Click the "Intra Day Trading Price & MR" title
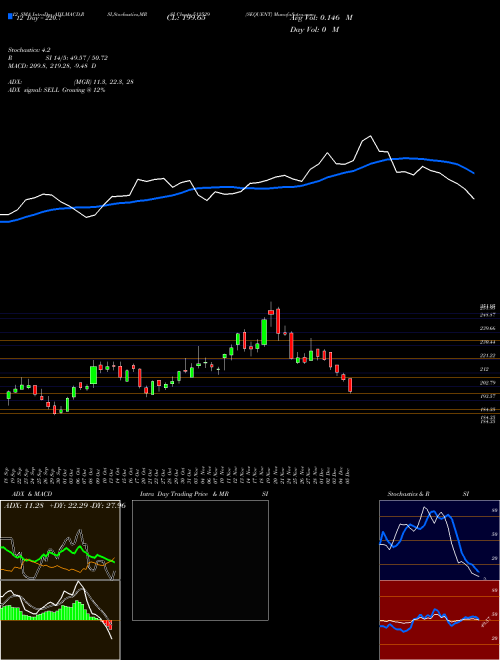 (x=184, y=494)
